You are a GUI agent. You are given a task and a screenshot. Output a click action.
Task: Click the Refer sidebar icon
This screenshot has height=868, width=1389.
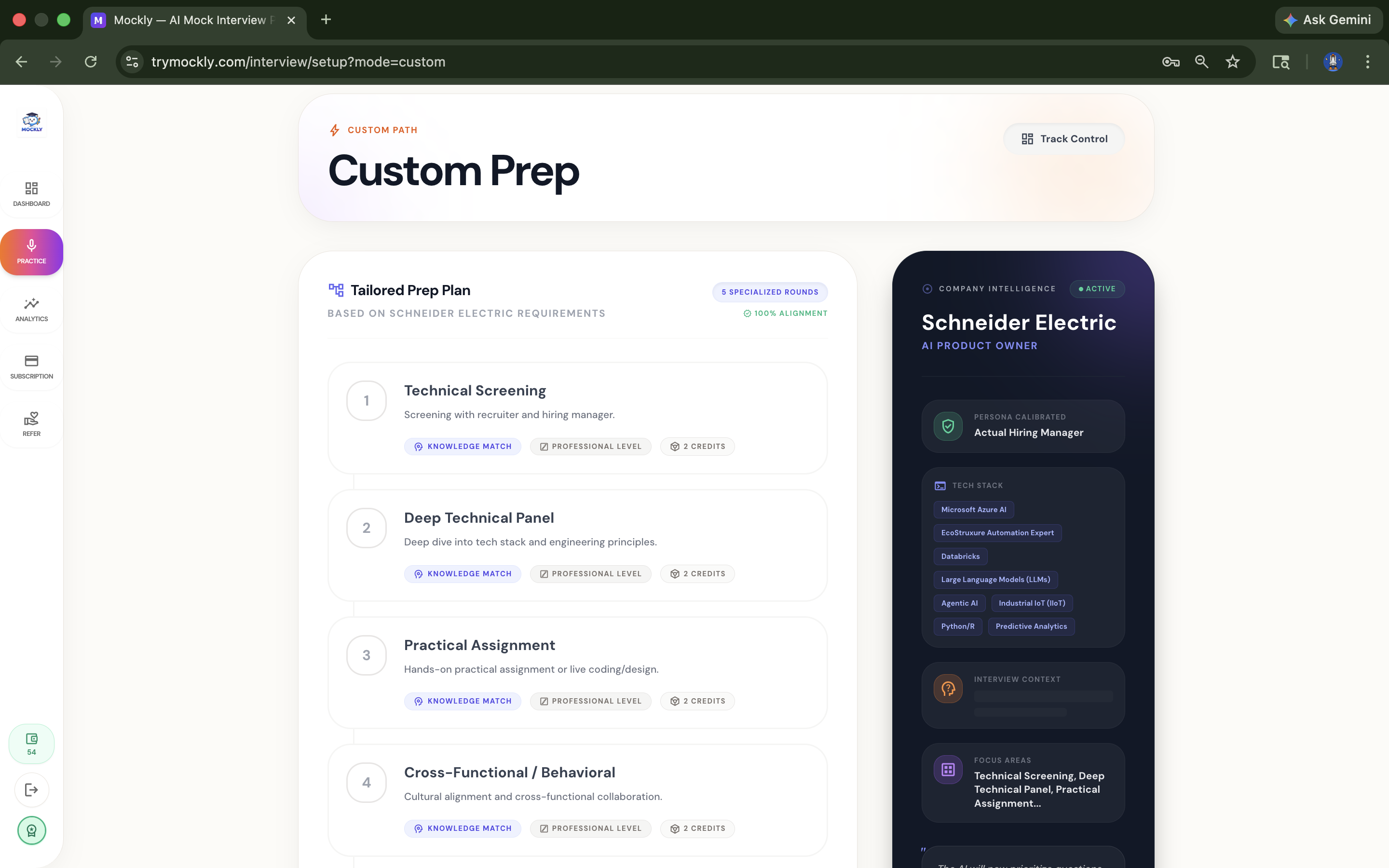31,424
